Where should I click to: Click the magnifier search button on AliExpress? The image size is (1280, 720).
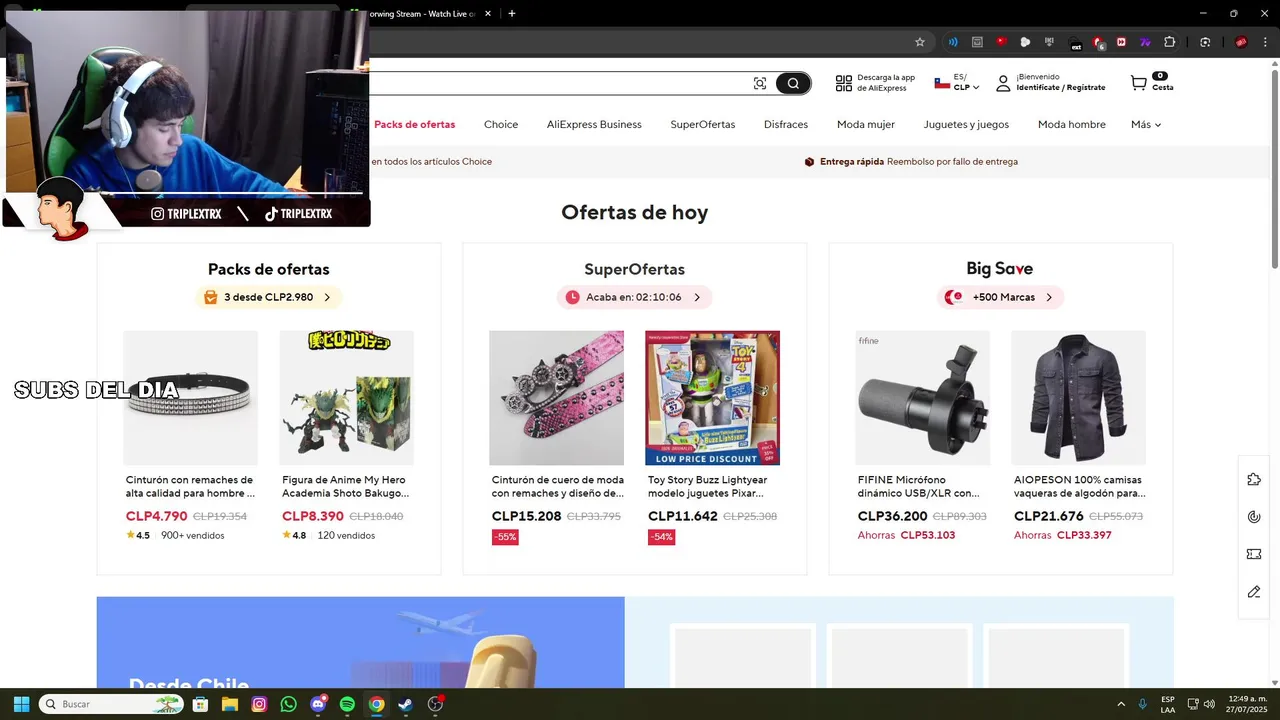click(x=793, y=83)
